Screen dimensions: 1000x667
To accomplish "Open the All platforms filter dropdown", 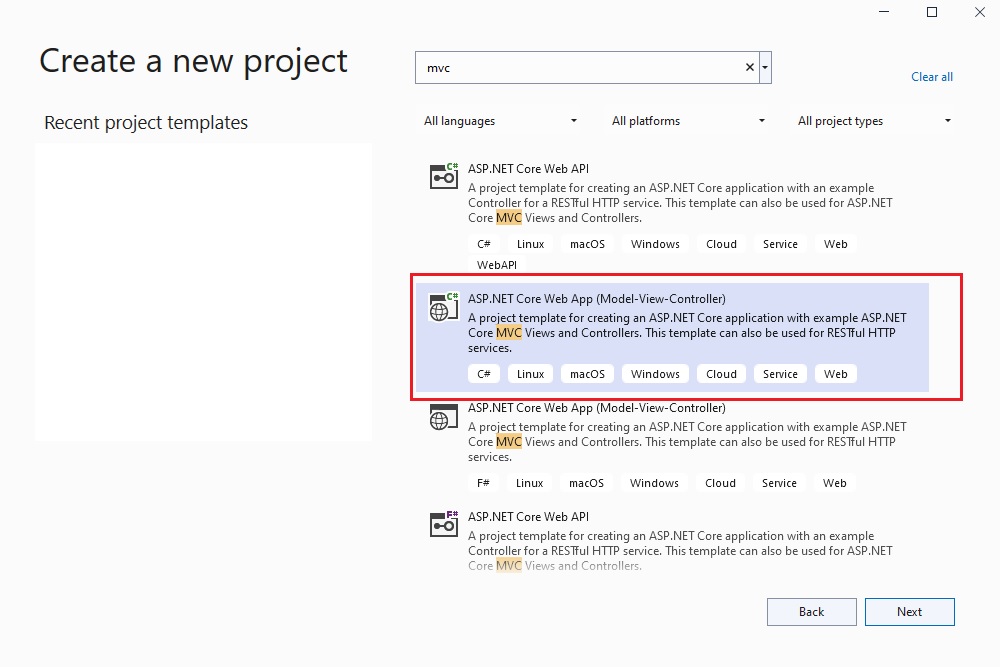I will tap(688, 121).
